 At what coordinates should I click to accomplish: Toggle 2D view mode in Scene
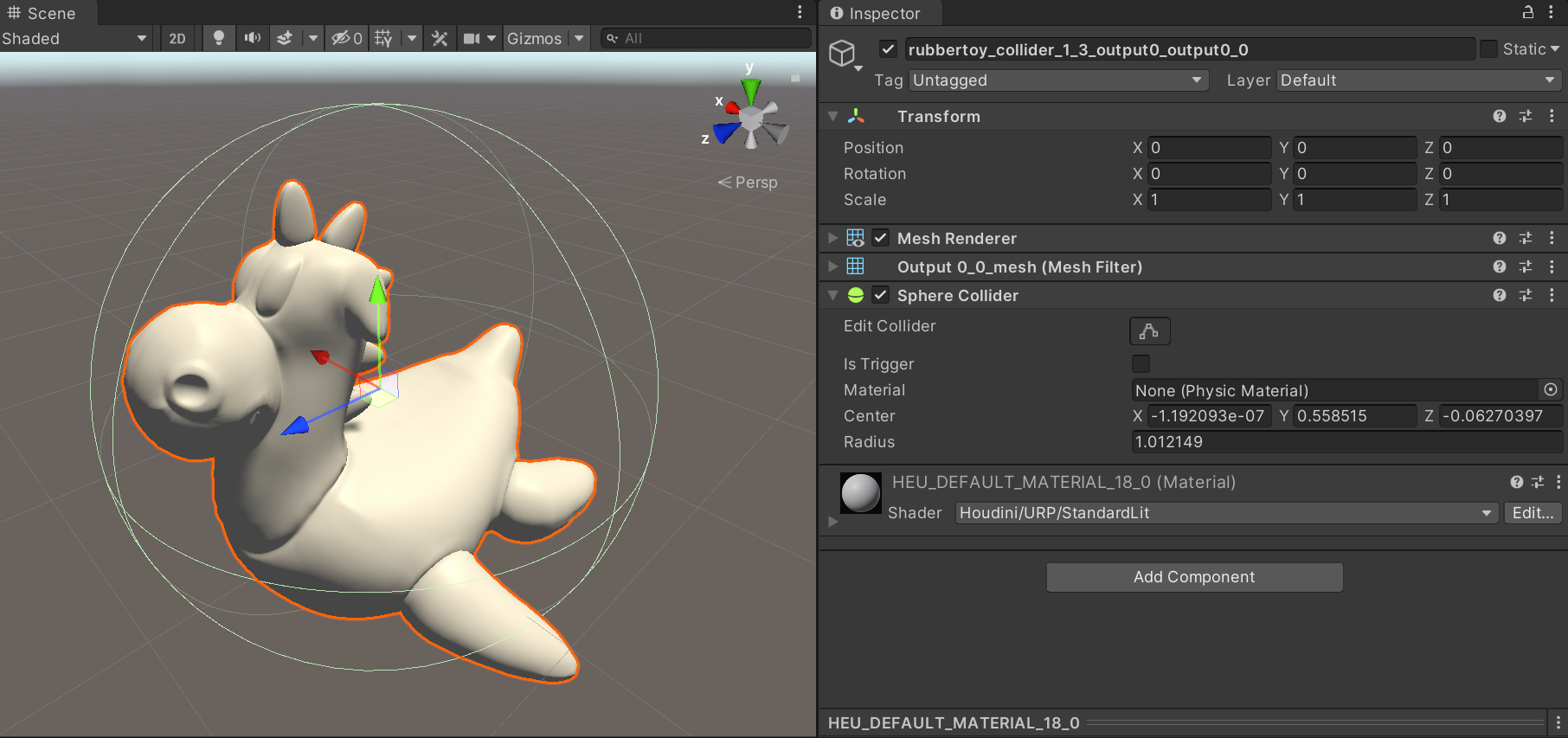pyautogui.click(x=177, y=39)
